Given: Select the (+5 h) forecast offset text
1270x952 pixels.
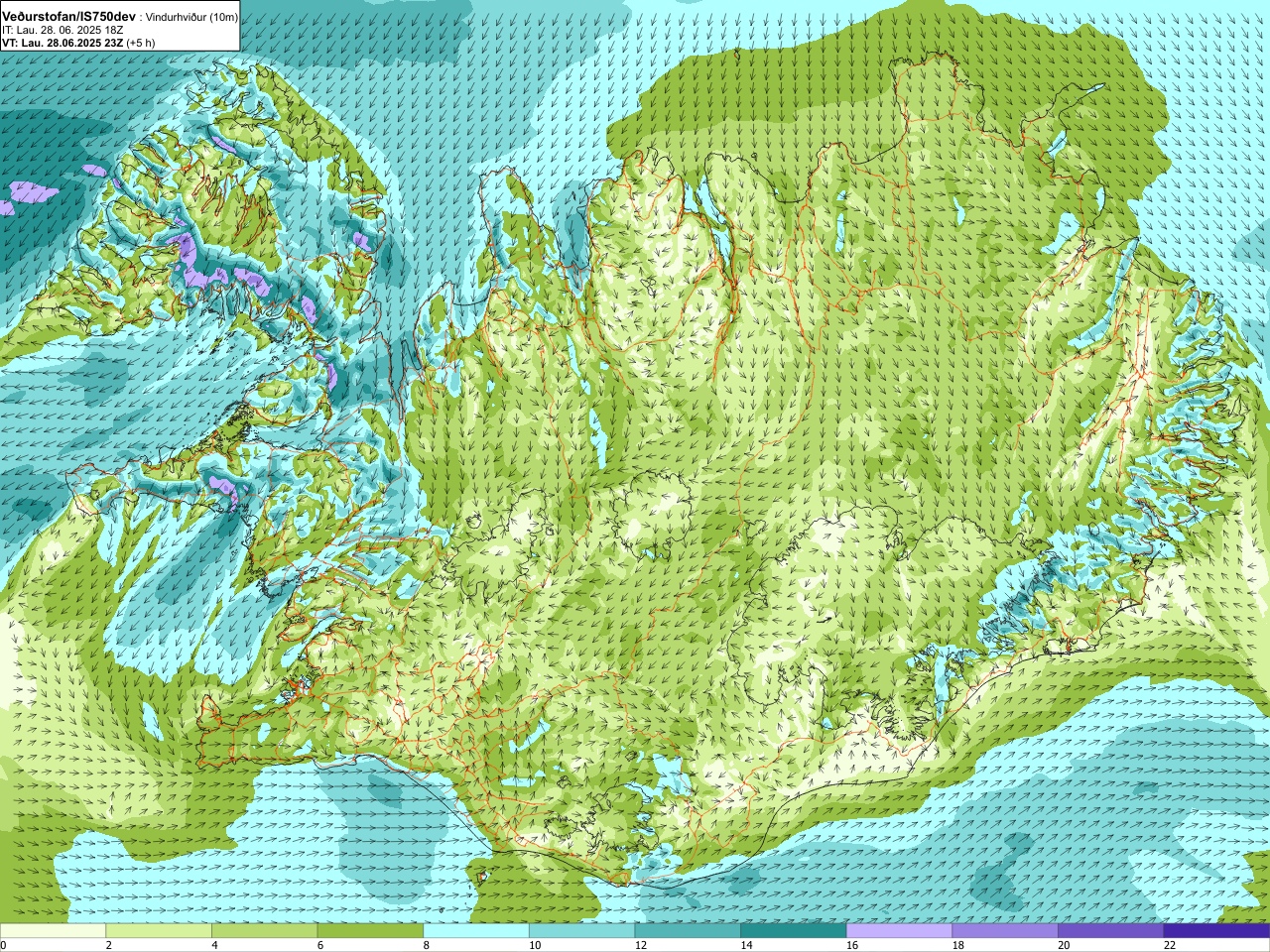Looking at the screenshot, I should coord(142,43).
